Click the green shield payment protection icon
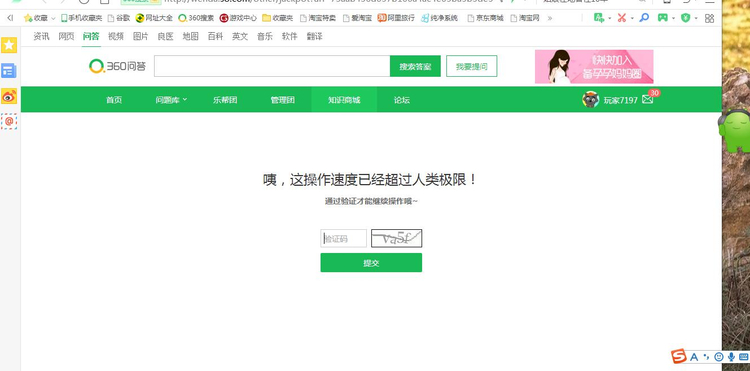Image resolution: width=750 pixels, height=371 pixels. tap(686, 18)
